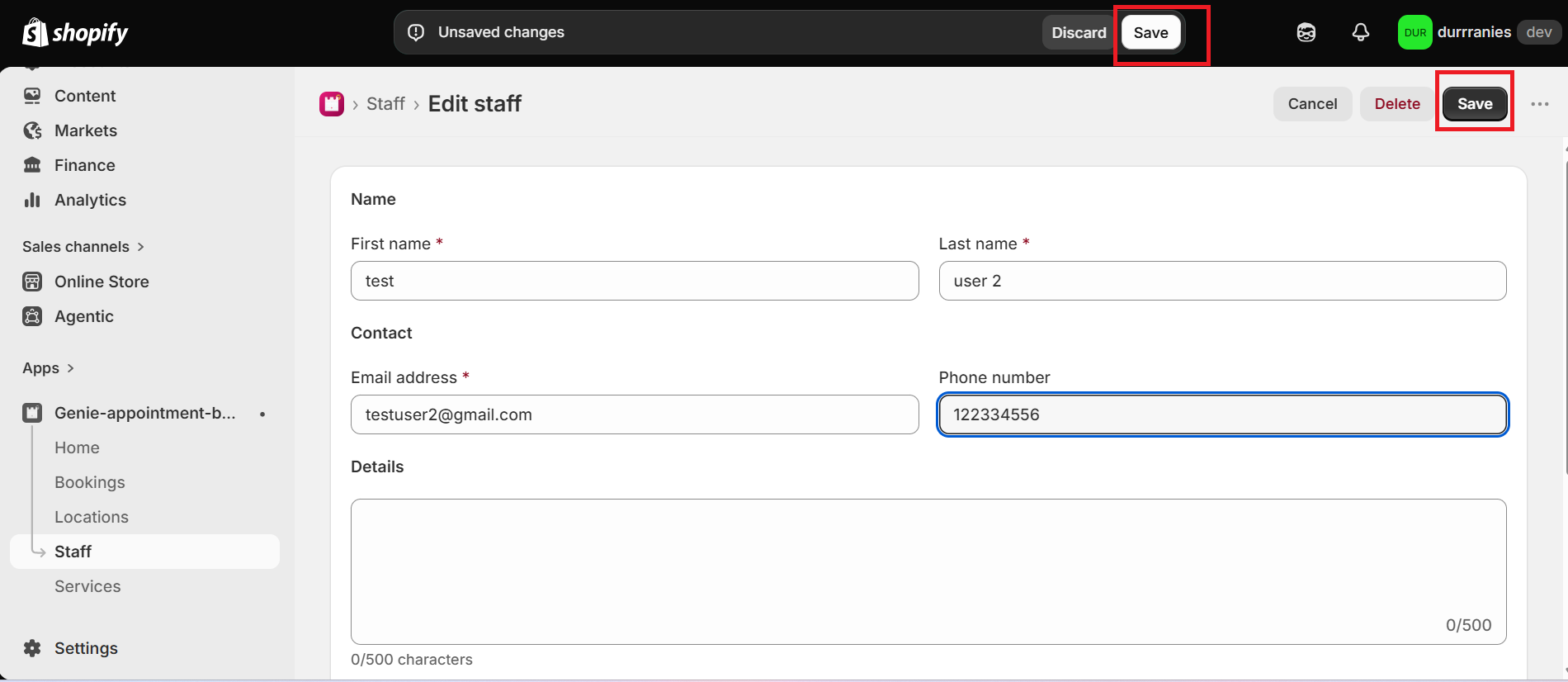Open the three-dot more actions menu
1568x682 pixels.
(1539, 104)
